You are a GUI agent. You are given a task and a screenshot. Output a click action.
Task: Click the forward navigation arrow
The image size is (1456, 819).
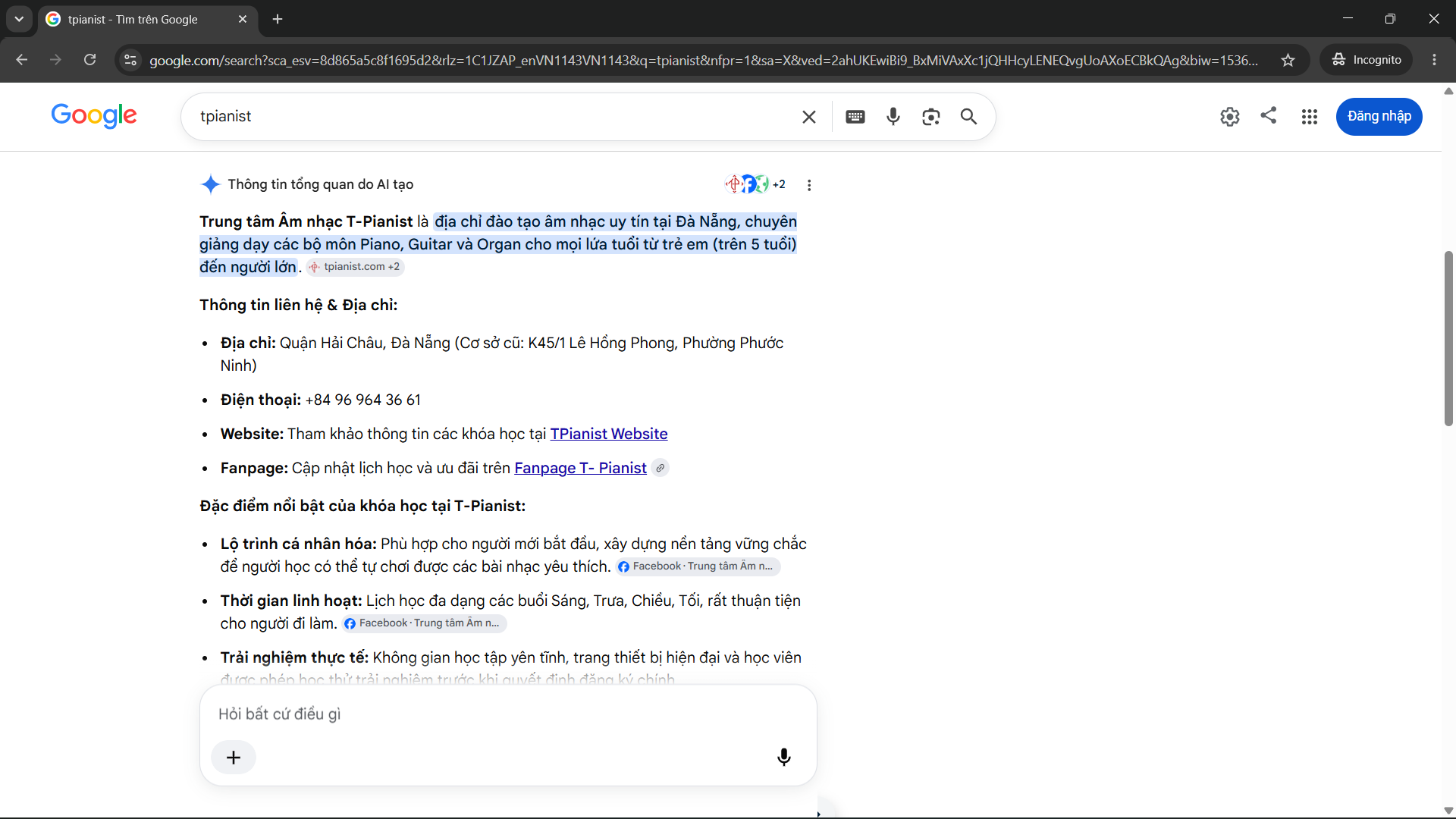tap(55, 60)
